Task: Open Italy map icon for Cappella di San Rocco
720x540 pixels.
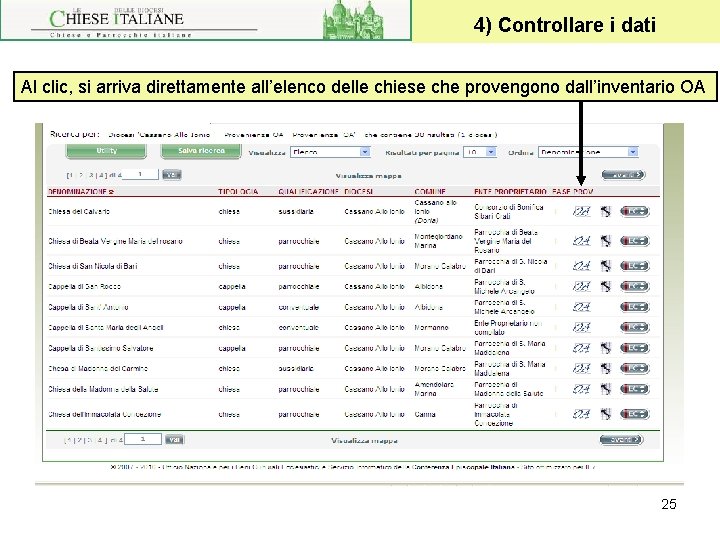Action: pos(606,287)
